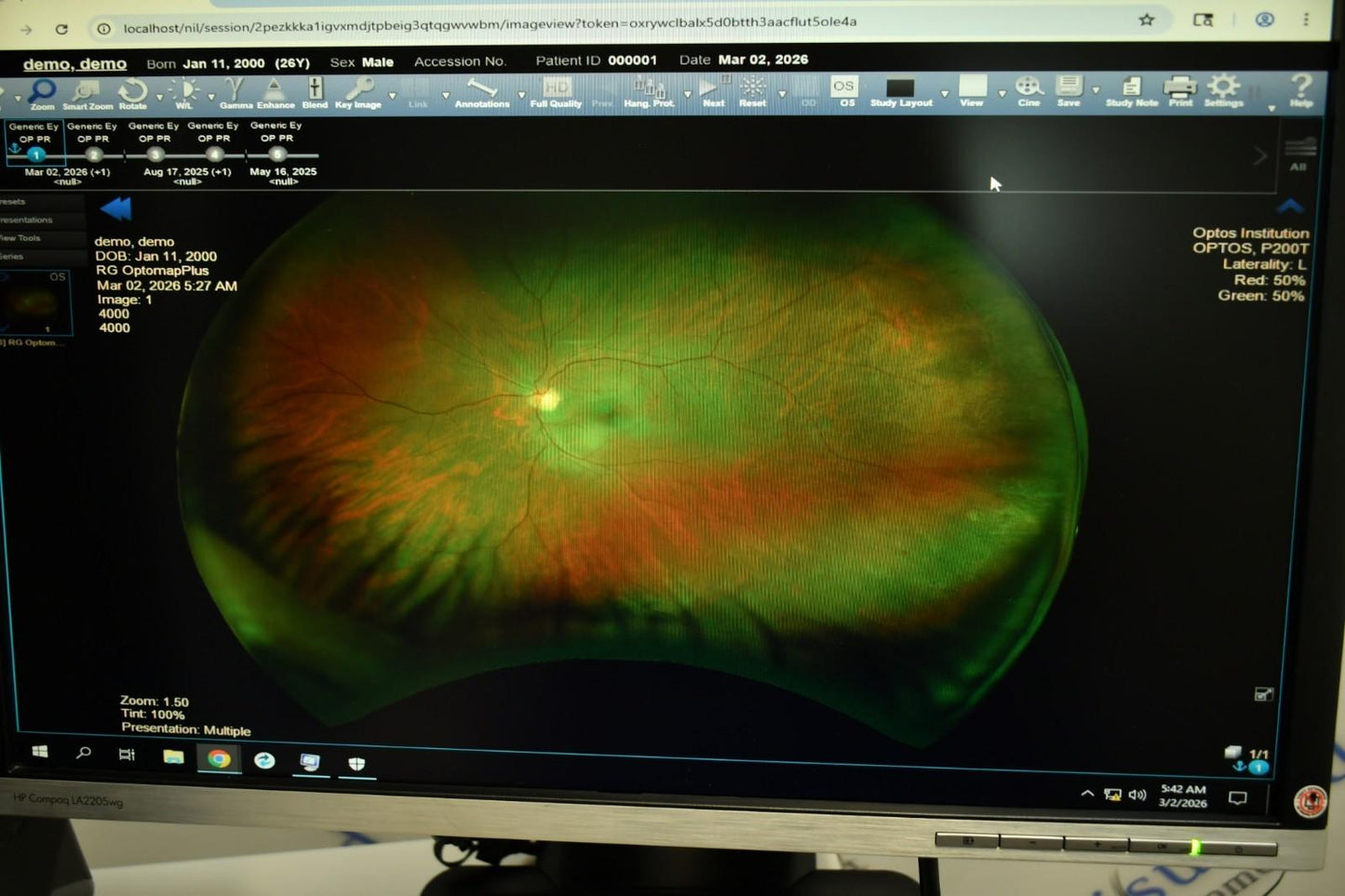Activate the Smart Zoom tool
1345x896 pixels.
(87, 95)
